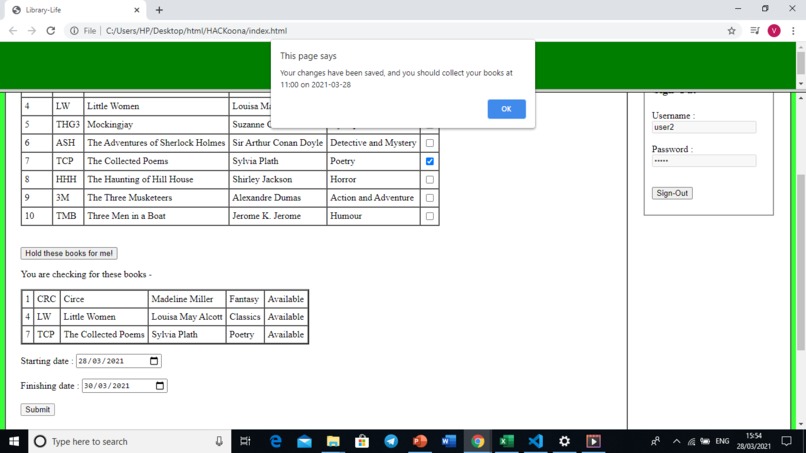This screenshot has height=453, width=806.
Task: Click the ENG language indicator
Action: pyautogui.click(x=722, y=441)
